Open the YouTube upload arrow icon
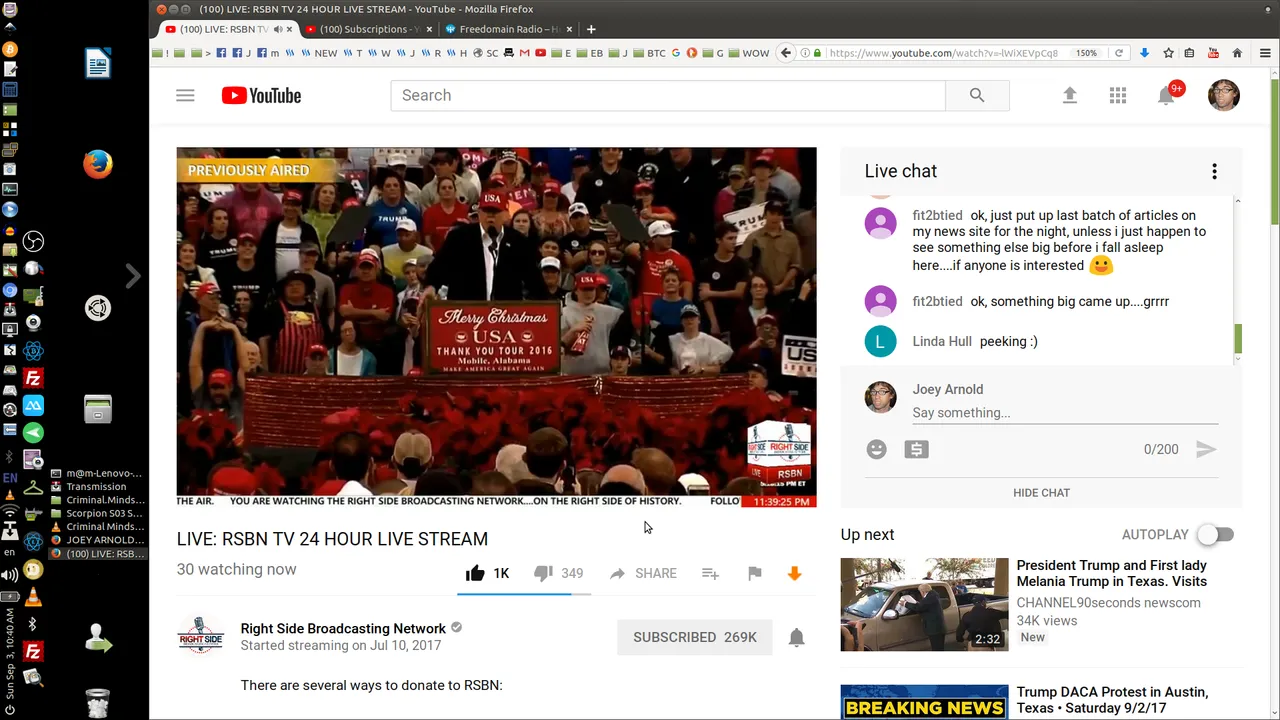1280x720 pixels. (1069, 96)
